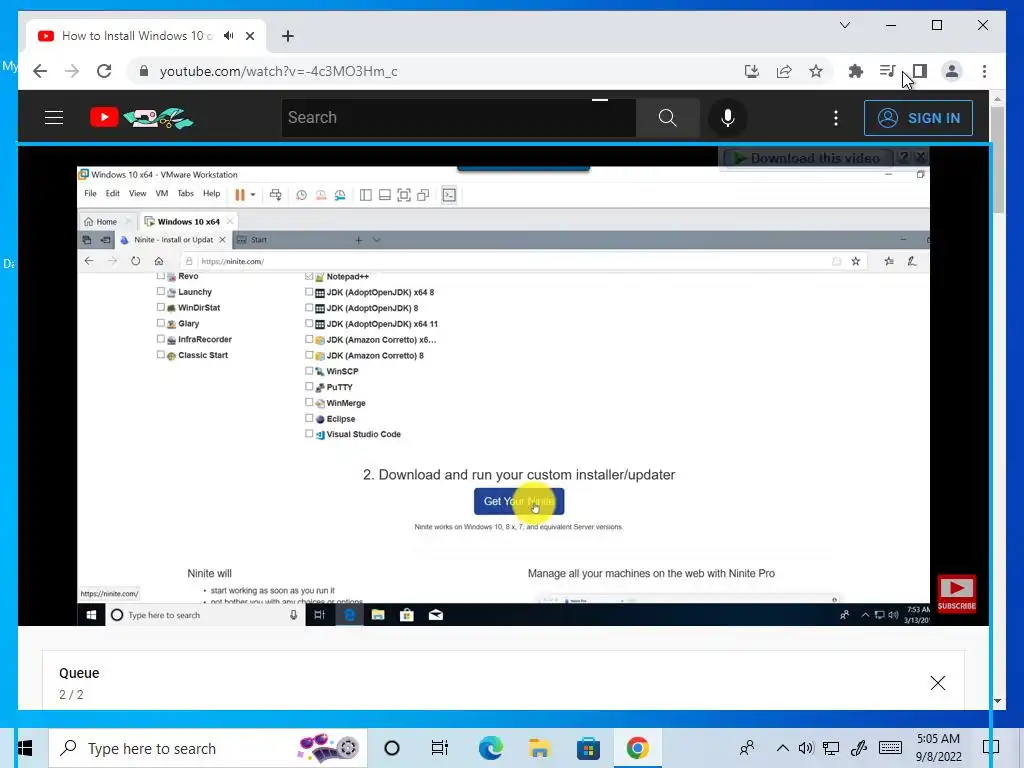The height and width of the screenshot is (768, 1024).
Task: Open the VMware Edit menu
Action: point(112,193)
